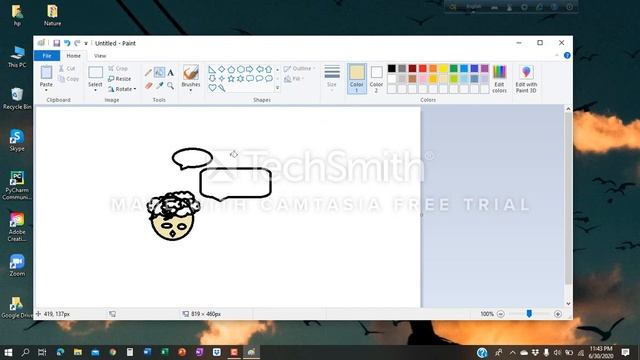Expand the Shapes gallery More arrow
The width and height of the screenshot is (640, 360).
point(278,88)
